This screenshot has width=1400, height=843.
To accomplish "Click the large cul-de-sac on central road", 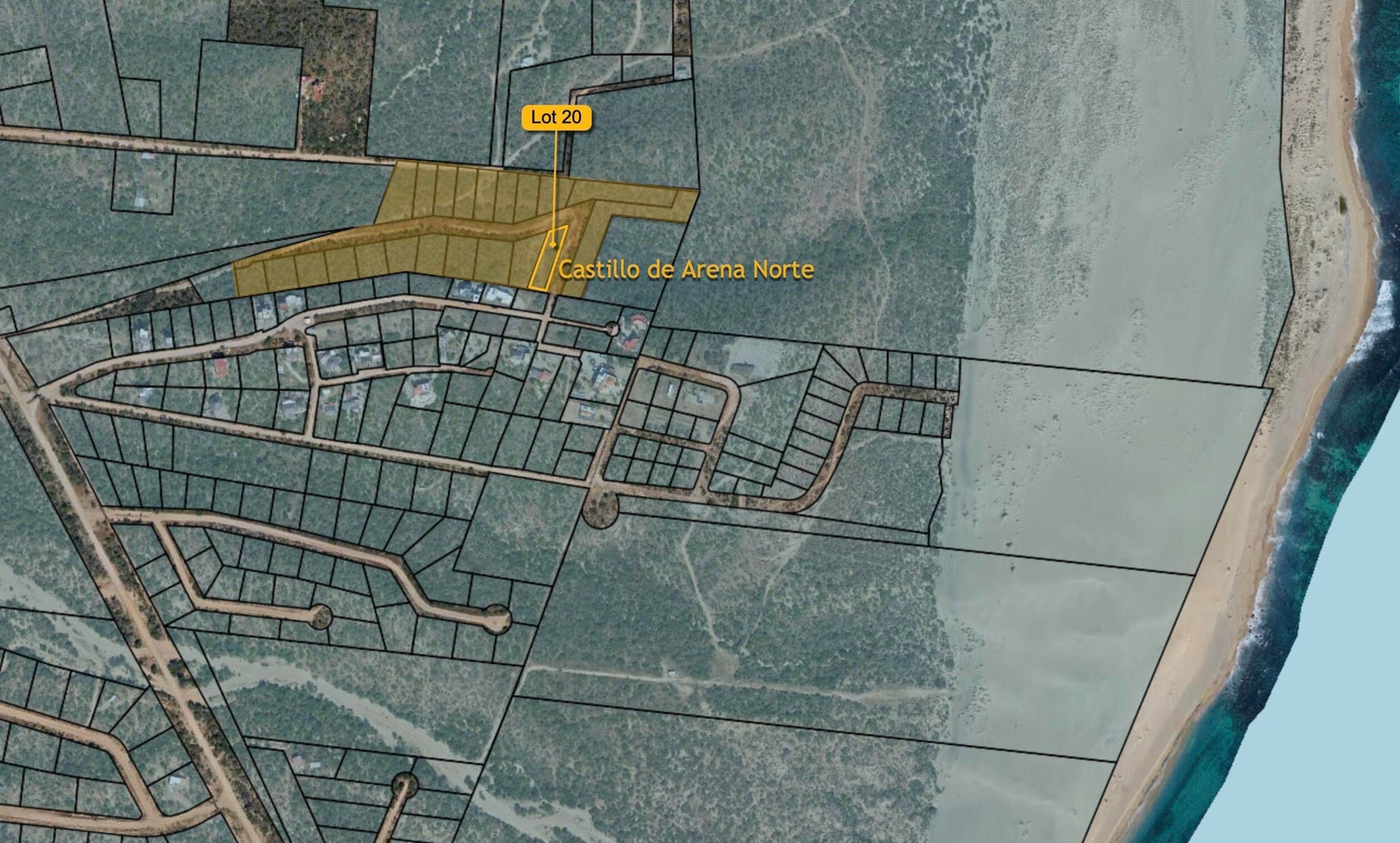I will (x=600, y=510).
